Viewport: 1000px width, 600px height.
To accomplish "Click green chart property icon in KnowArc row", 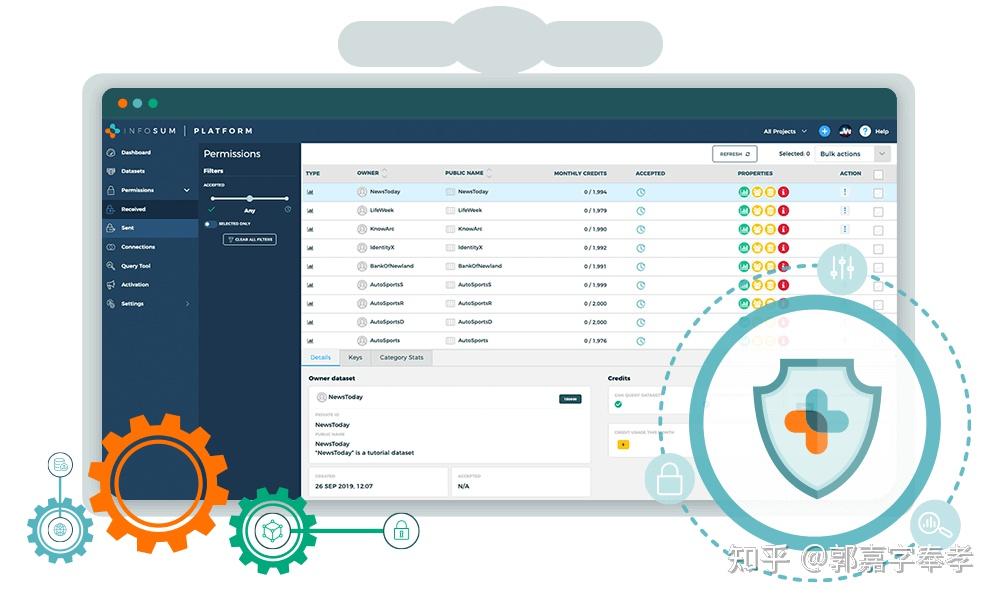I will tap(744, 229).
